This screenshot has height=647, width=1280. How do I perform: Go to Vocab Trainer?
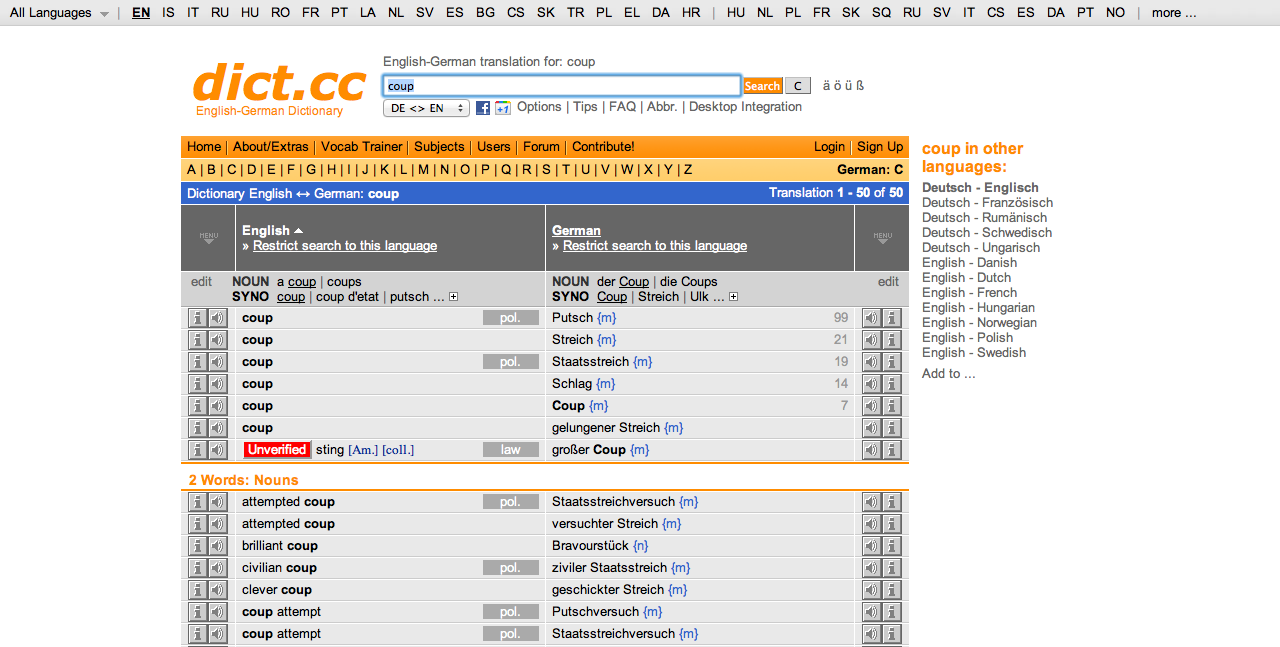click(x=362, y=146)
